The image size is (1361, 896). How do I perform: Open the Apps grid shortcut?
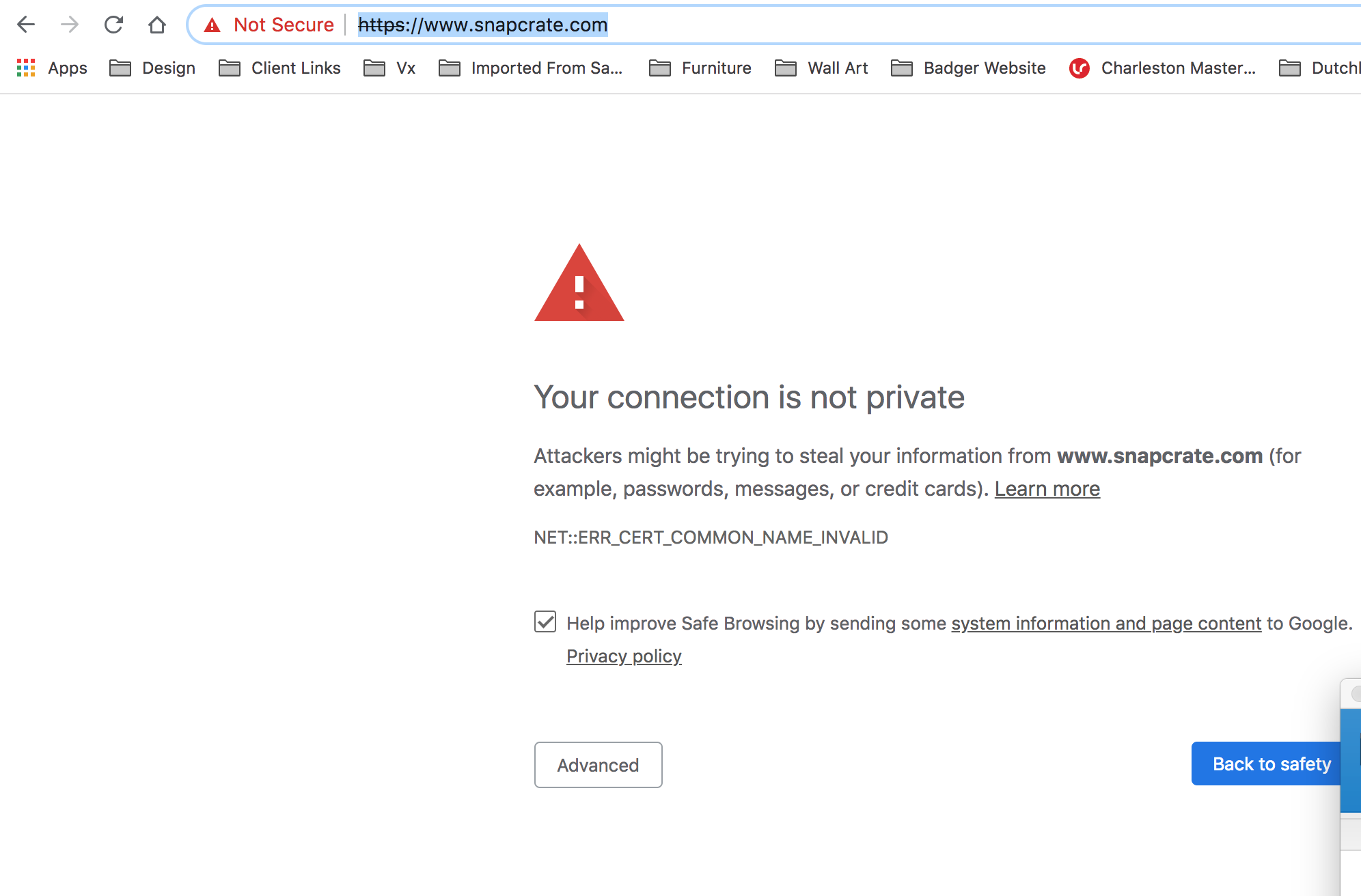point(52,68)
